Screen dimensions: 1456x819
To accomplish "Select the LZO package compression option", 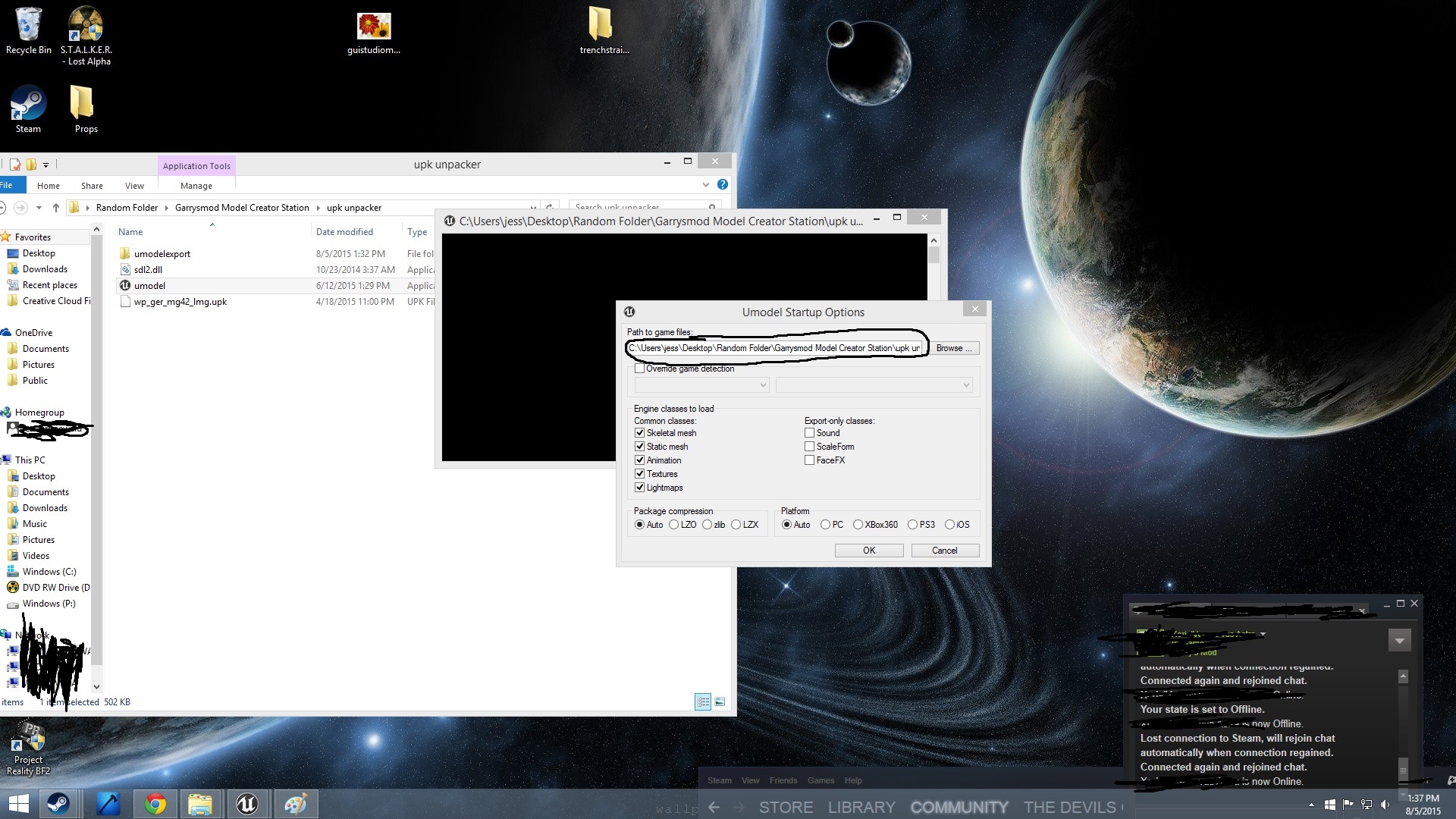I will click(673, 525).
